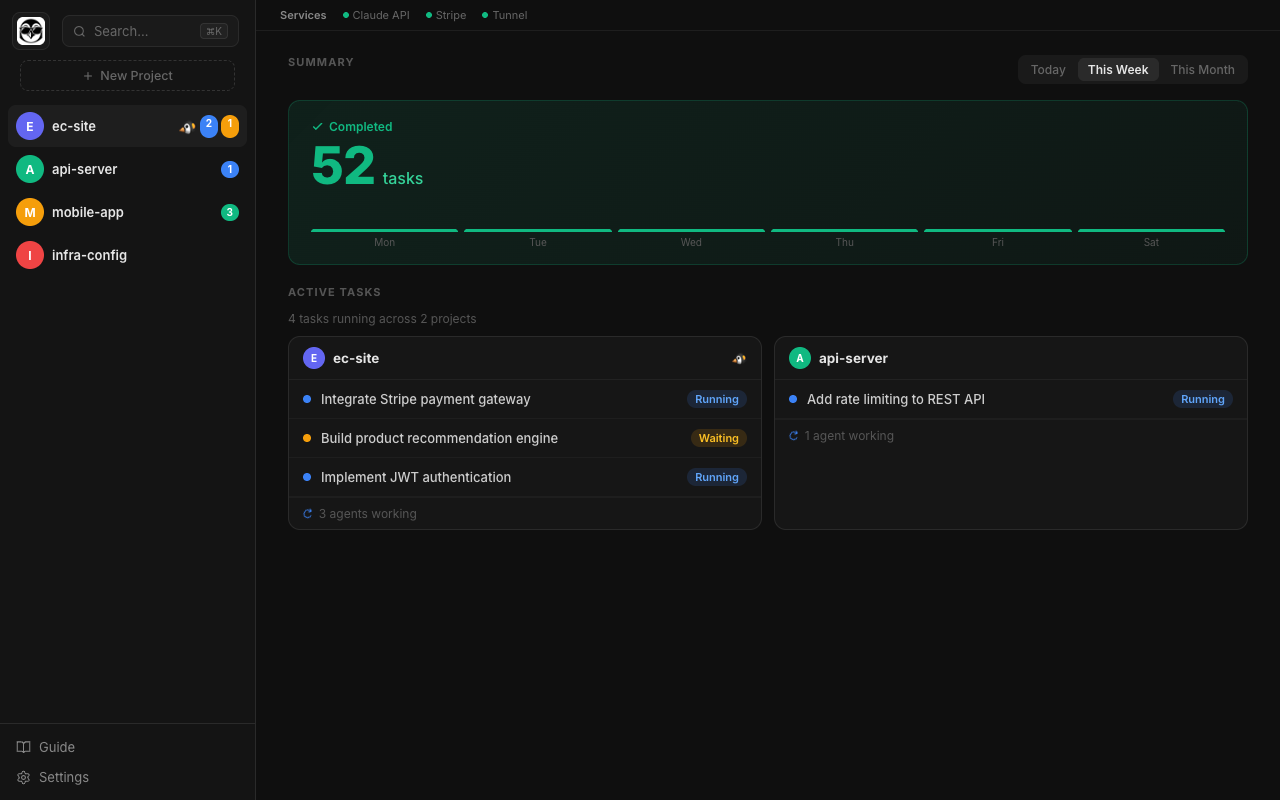Click green badge 3 on mobile-app
Image resolution: width=1280 pixels, height=800 pixels.
(x=230, y=212)
